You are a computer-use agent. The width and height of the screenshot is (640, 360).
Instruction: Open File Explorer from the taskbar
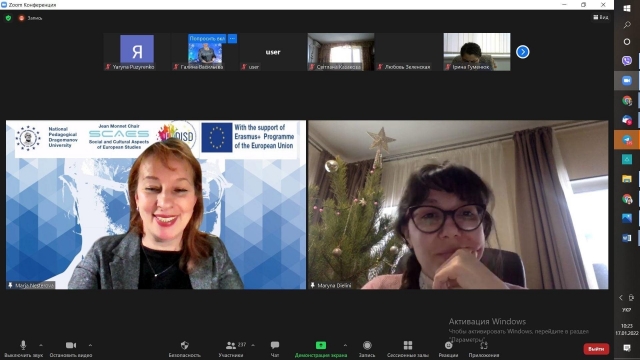[627, 179]
